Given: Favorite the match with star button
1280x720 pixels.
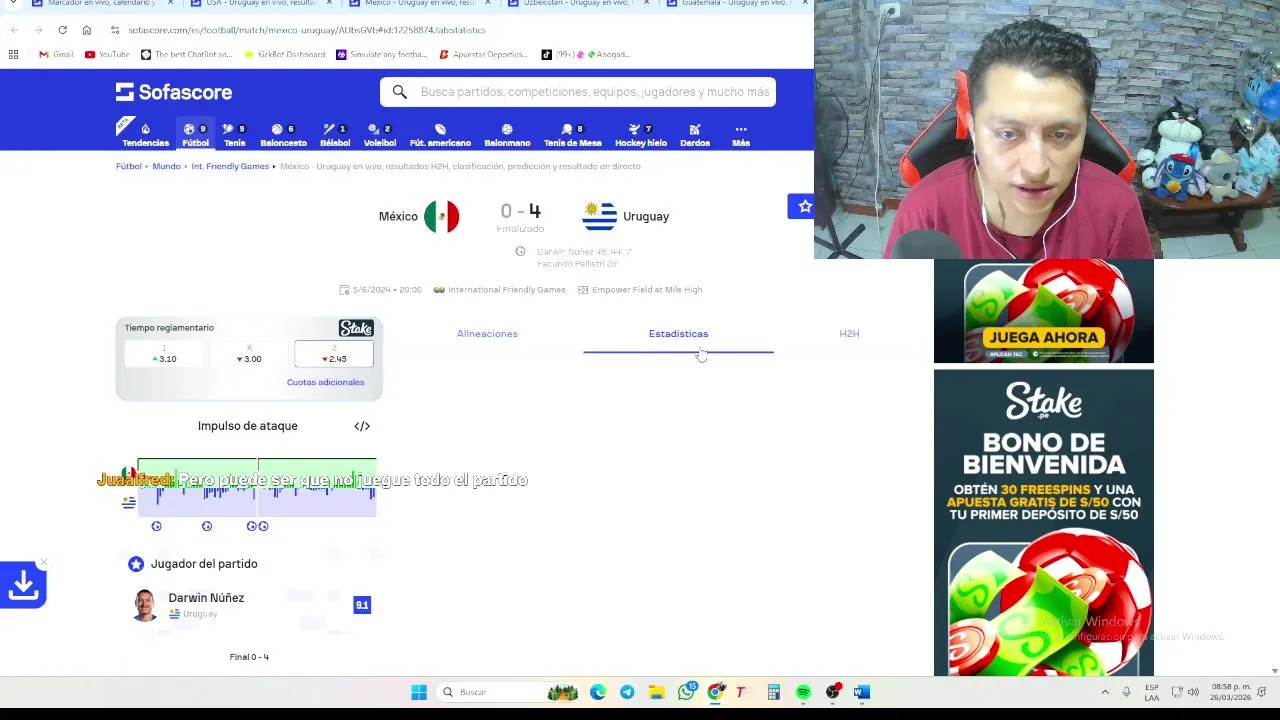Looking at the screenshot, I should pyautogui.click(x=803, y=206).
